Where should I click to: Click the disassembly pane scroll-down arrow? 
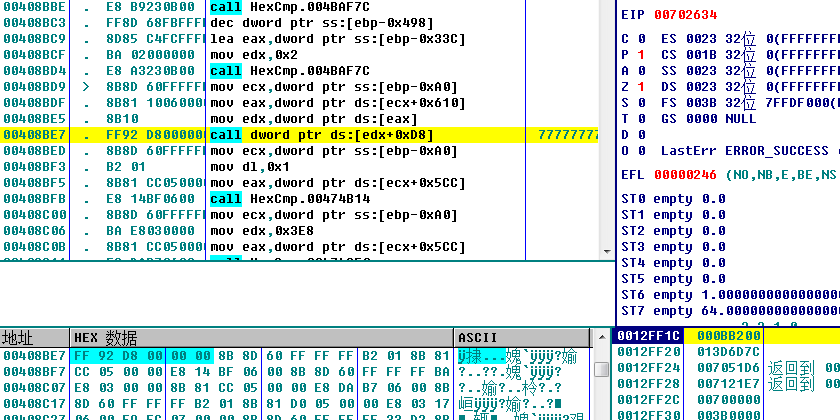606,251
